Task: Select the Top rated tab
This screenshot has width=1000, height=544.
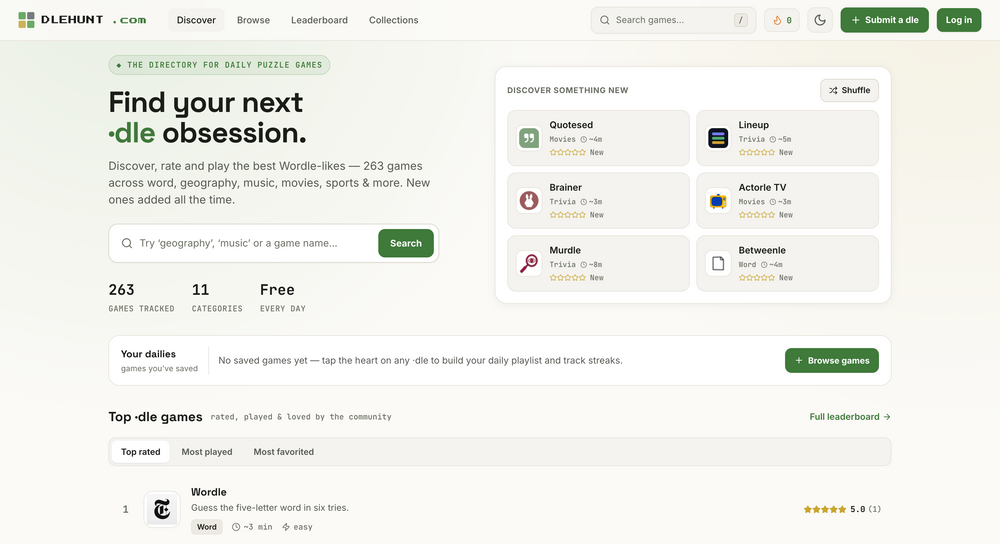Action: 140,452
